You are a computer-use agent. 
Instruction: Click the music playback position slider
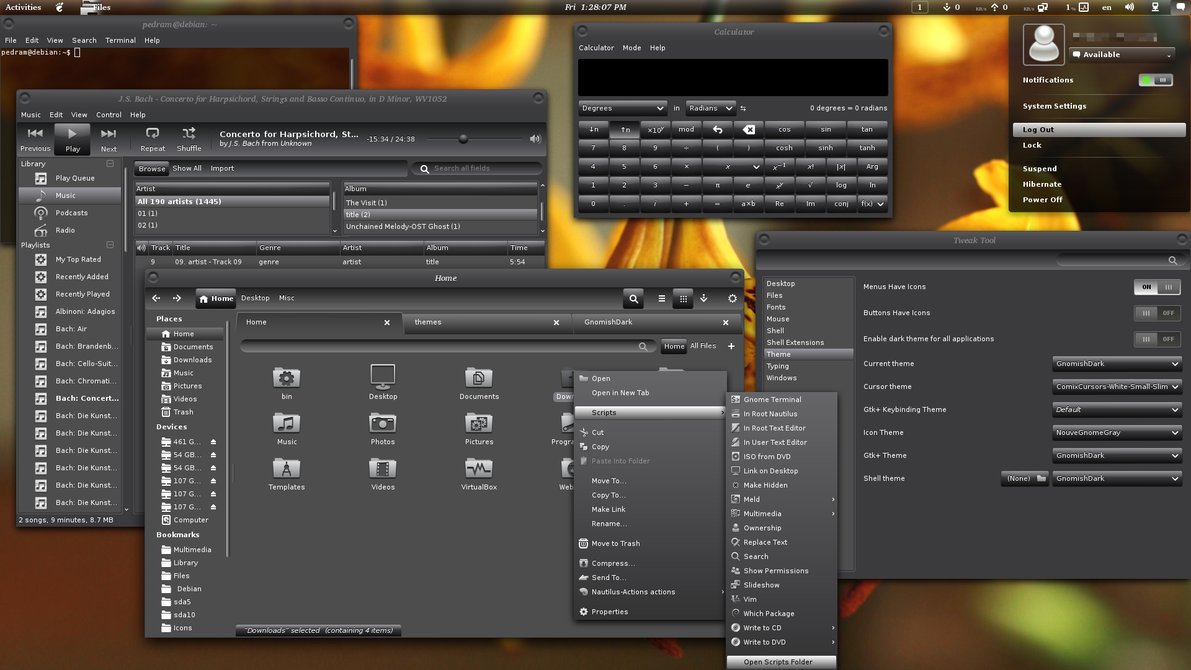pyautogui.click(x=463, y=139)
